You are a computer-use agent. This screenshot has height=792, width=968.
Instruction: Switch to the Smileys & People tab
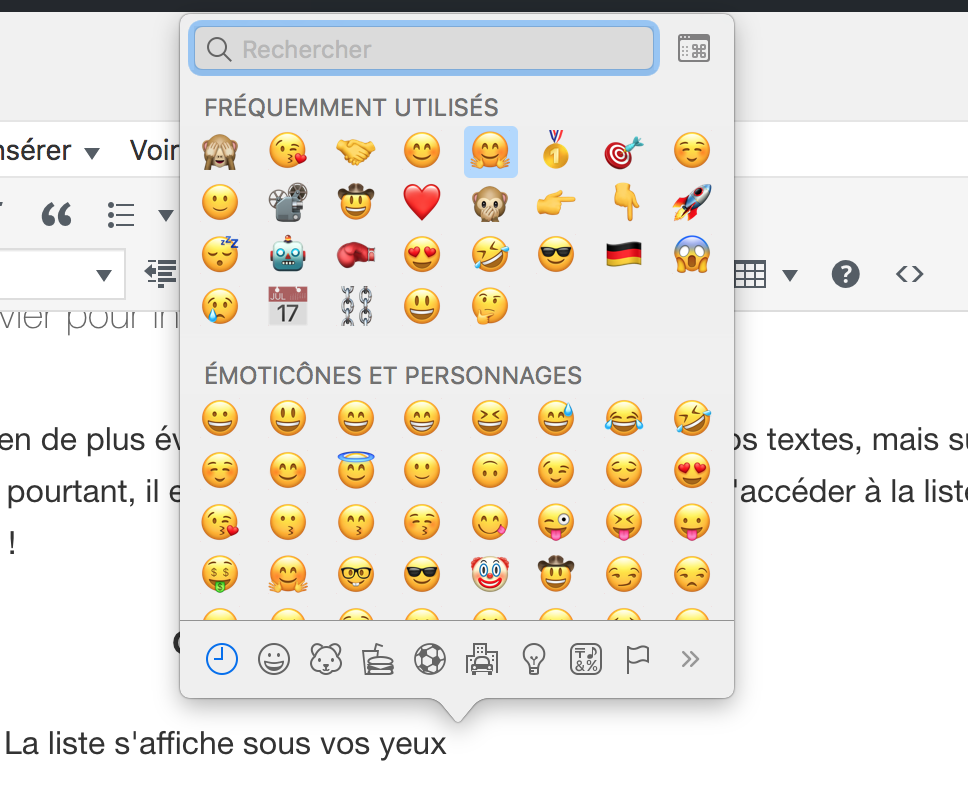tap(274, 659)
